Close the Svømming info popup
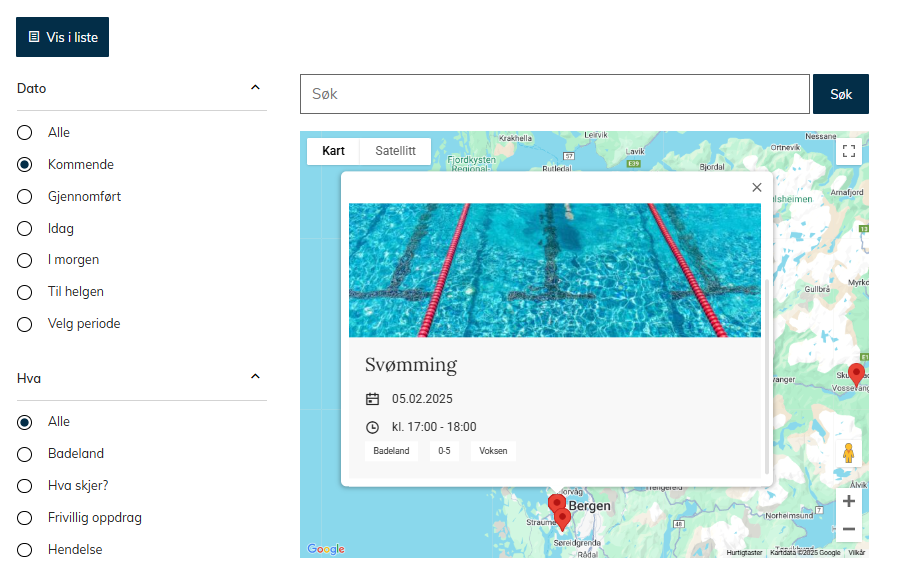901x574 pixels. [757, 187]
